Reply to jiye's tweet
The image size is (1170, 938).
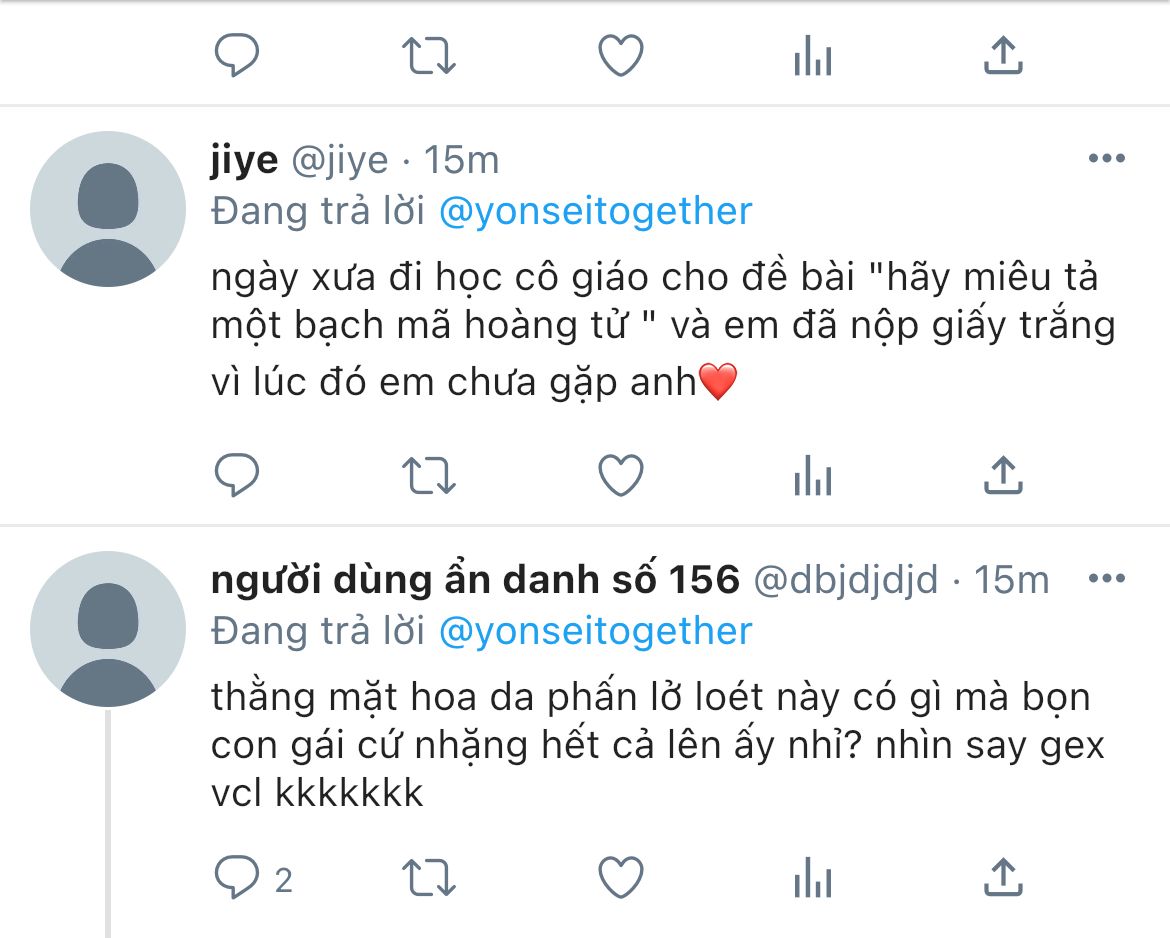coord(237,475)
